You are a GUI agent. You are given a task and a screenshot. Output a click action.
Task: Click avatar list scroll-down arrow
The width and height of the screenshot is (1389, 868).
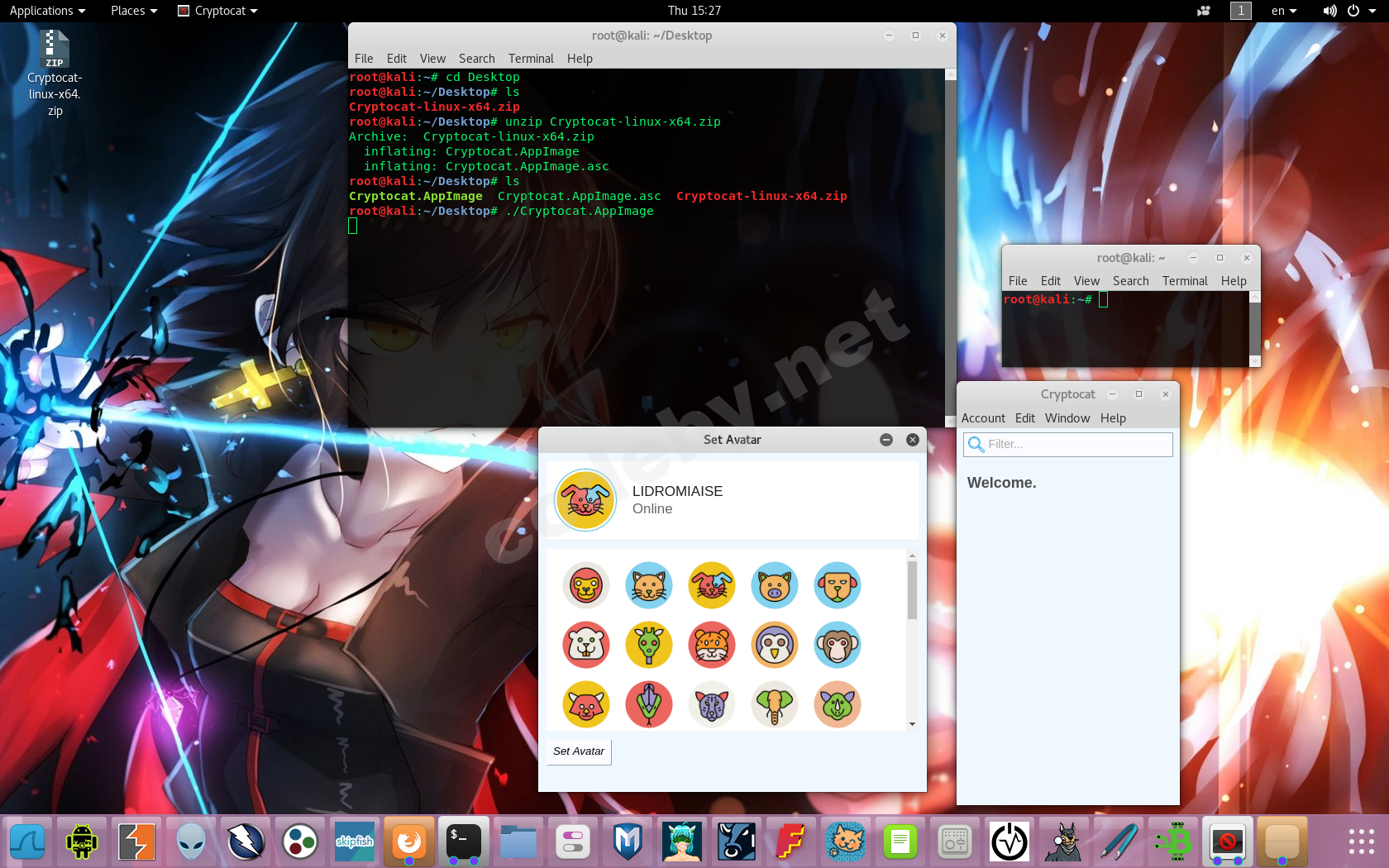[912, 724]
